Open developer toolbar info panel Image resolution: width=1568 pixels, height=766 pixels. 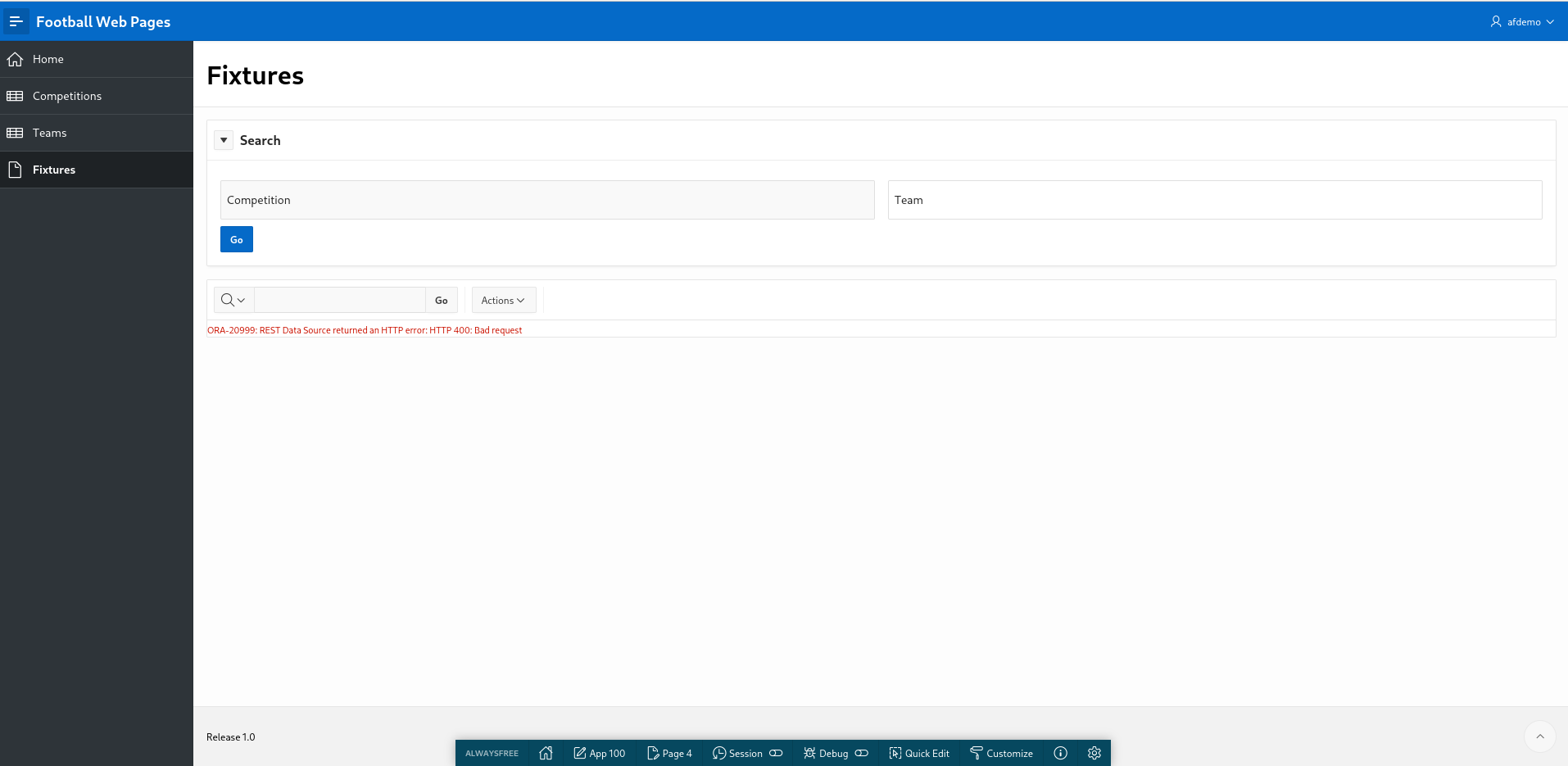pyautogui.click(x=1059, y=753)
